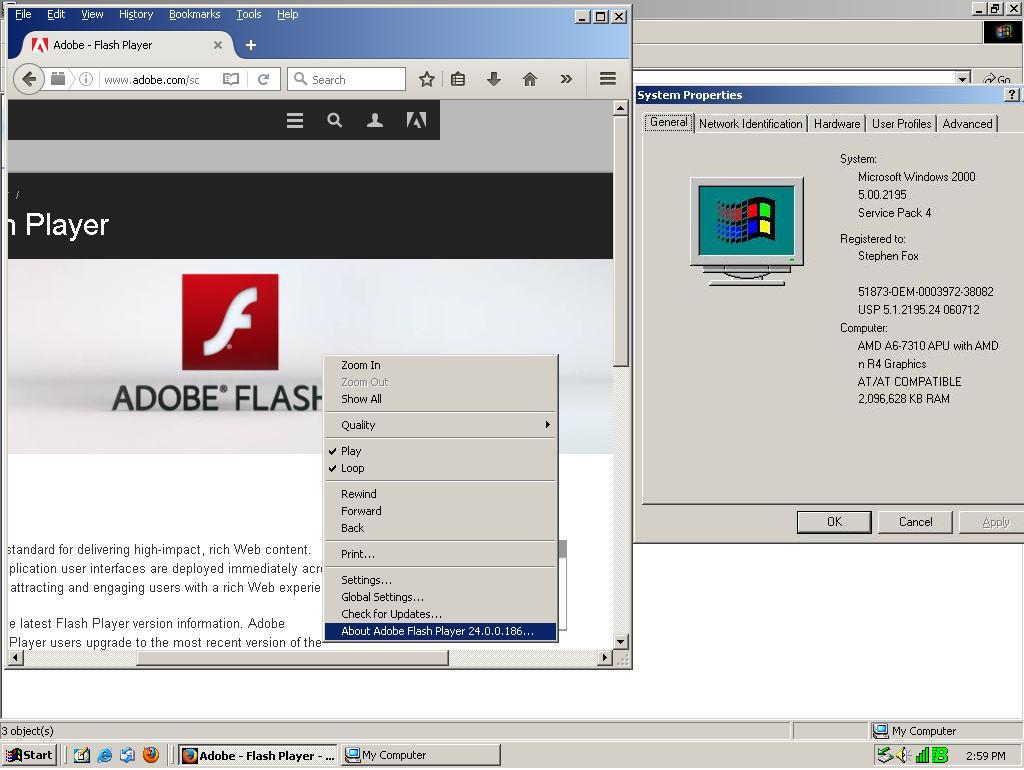The height and width of the screenshot is (770, 1024).
Task: Switch to User Profiles tab
Action: (x=901, y=123)
